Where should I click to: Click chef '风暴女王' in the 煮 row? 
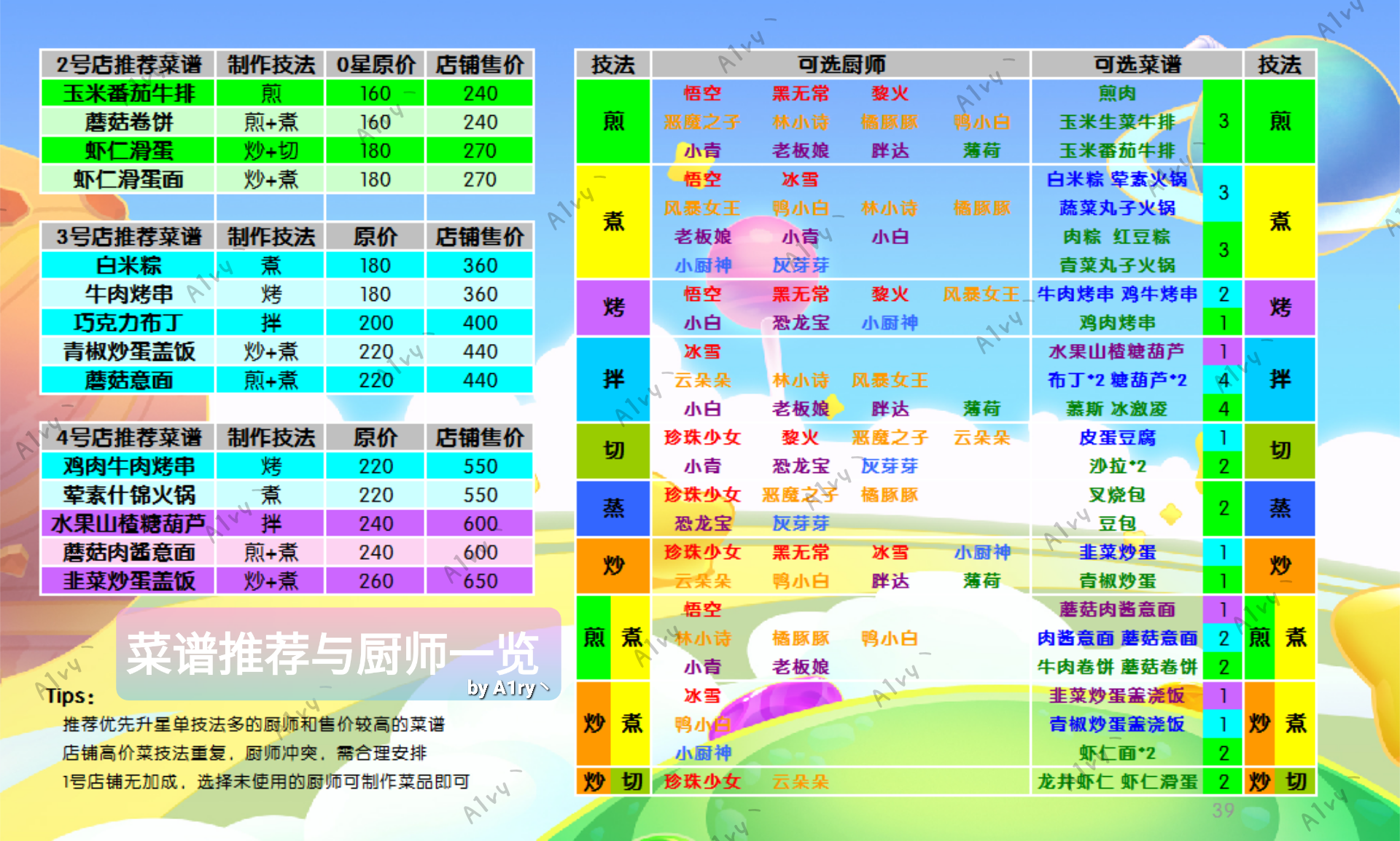[701, 208]
